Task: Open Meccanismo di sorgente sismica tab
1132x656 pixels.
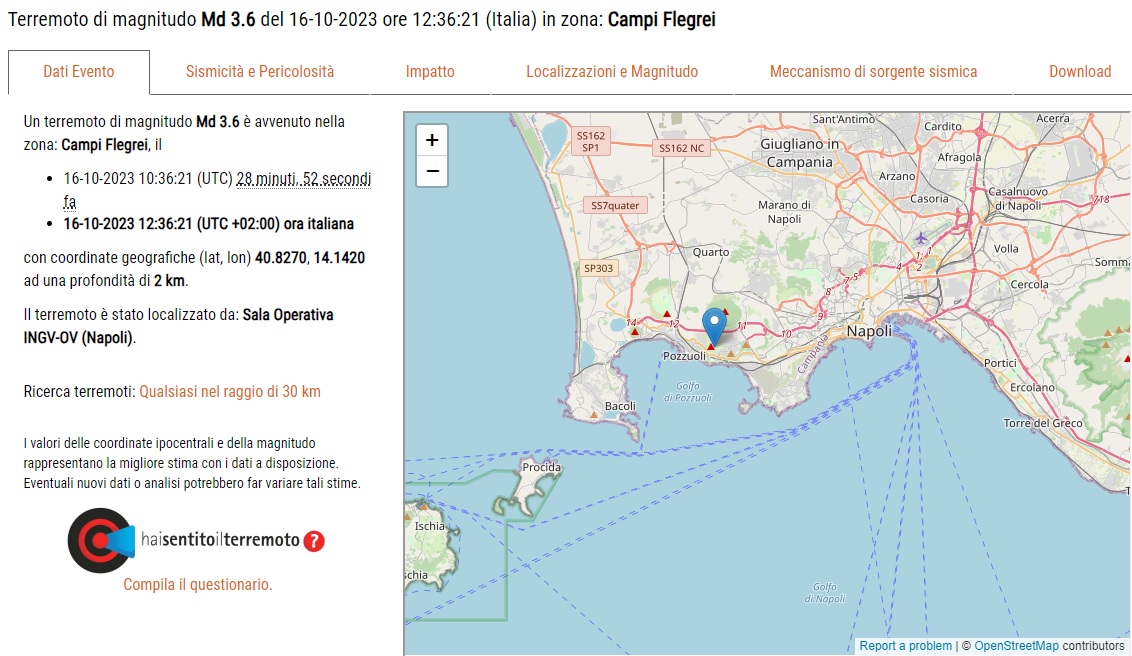Action: pyautogui.click(x=873, y=72)
